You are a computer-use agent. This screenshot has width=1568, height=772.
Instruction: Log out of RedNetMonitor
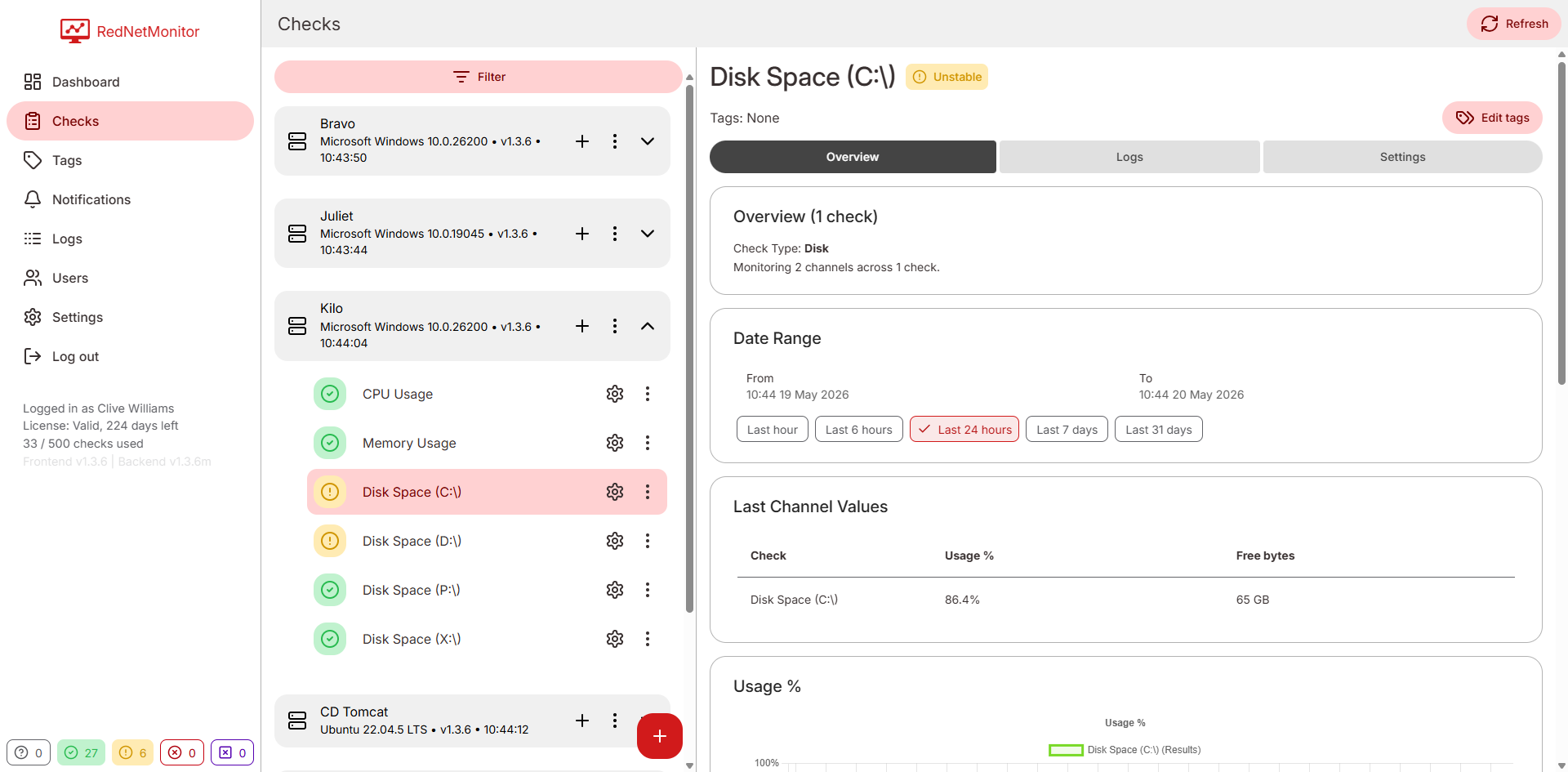coord(130,356)
